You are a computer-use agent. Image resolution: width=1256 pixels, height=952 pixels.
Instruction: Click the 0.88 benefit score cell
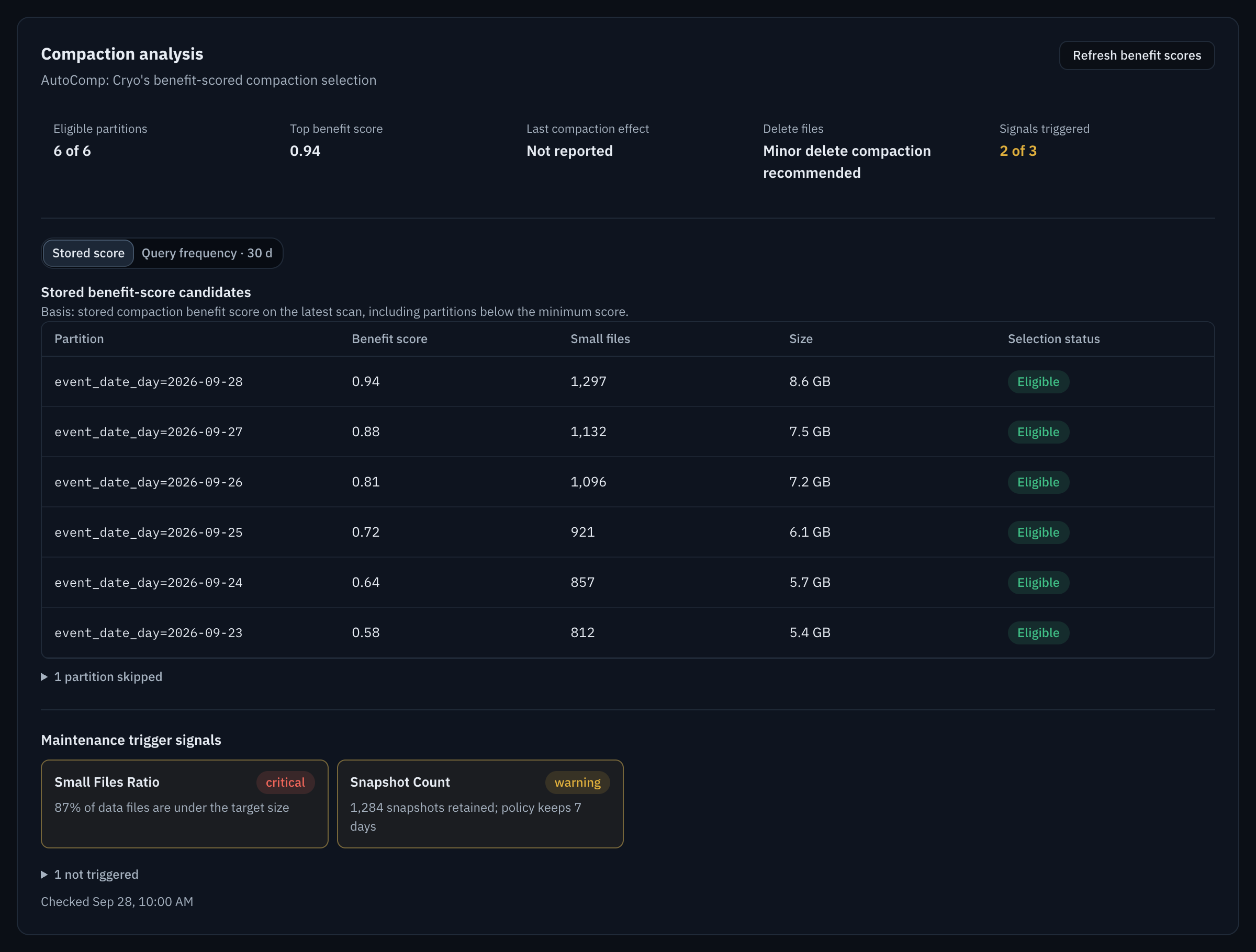point(366,432)
